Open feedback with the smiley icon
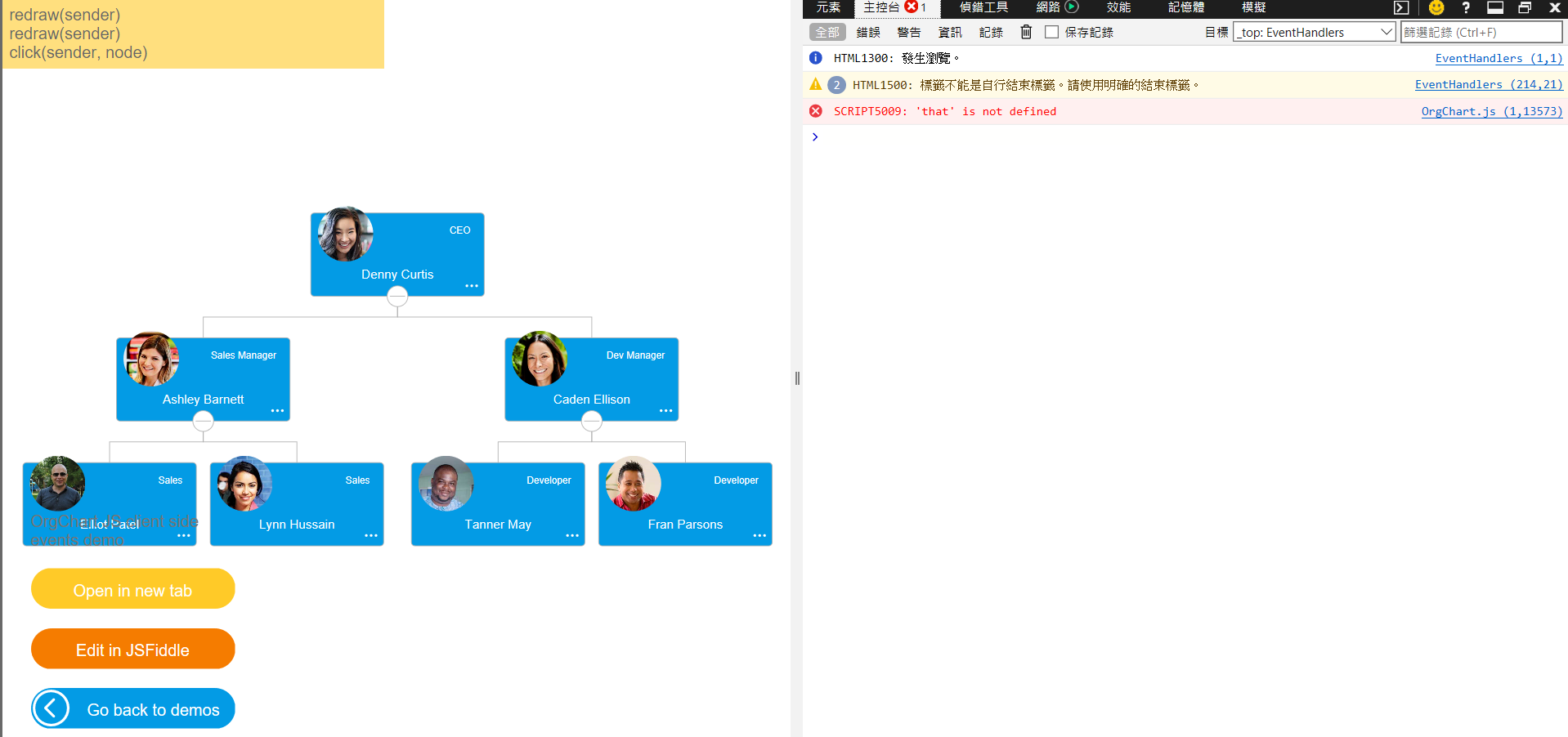This screenshot has height=737, width=1568. 1436,8
